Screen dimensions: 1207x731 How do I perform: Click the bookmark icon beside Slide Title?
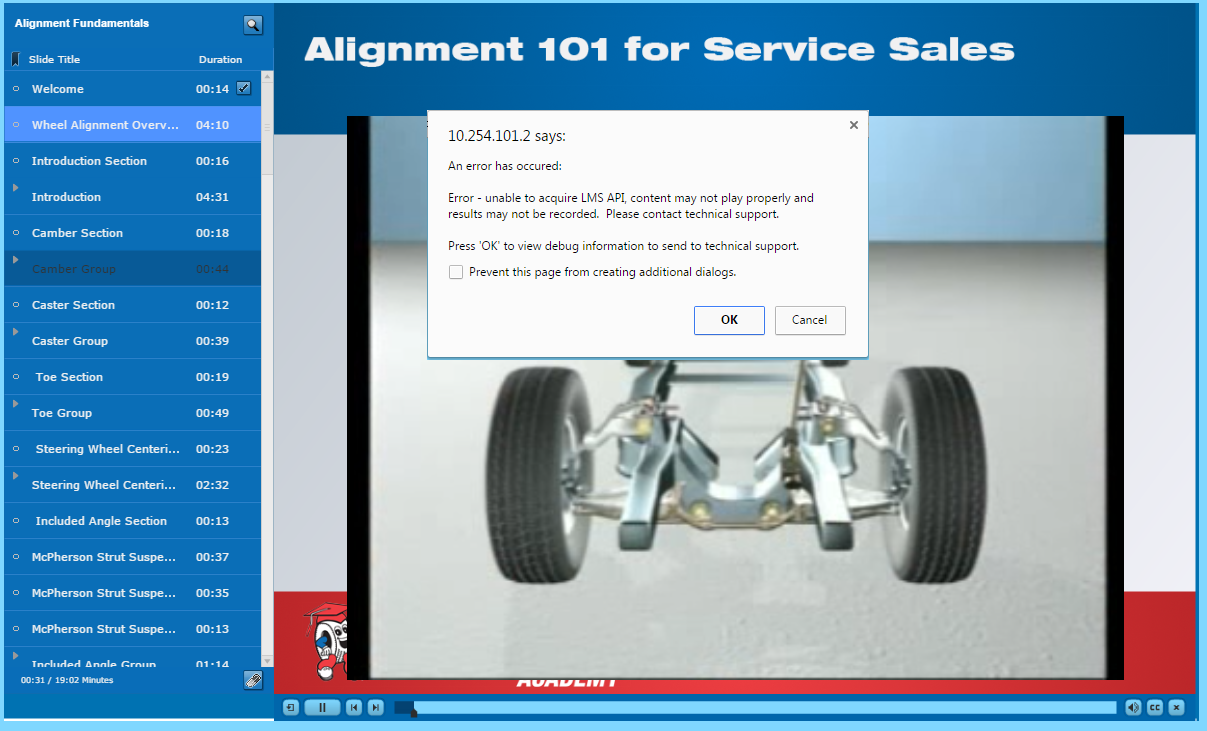pyautogui.click(x=15, y=59)
